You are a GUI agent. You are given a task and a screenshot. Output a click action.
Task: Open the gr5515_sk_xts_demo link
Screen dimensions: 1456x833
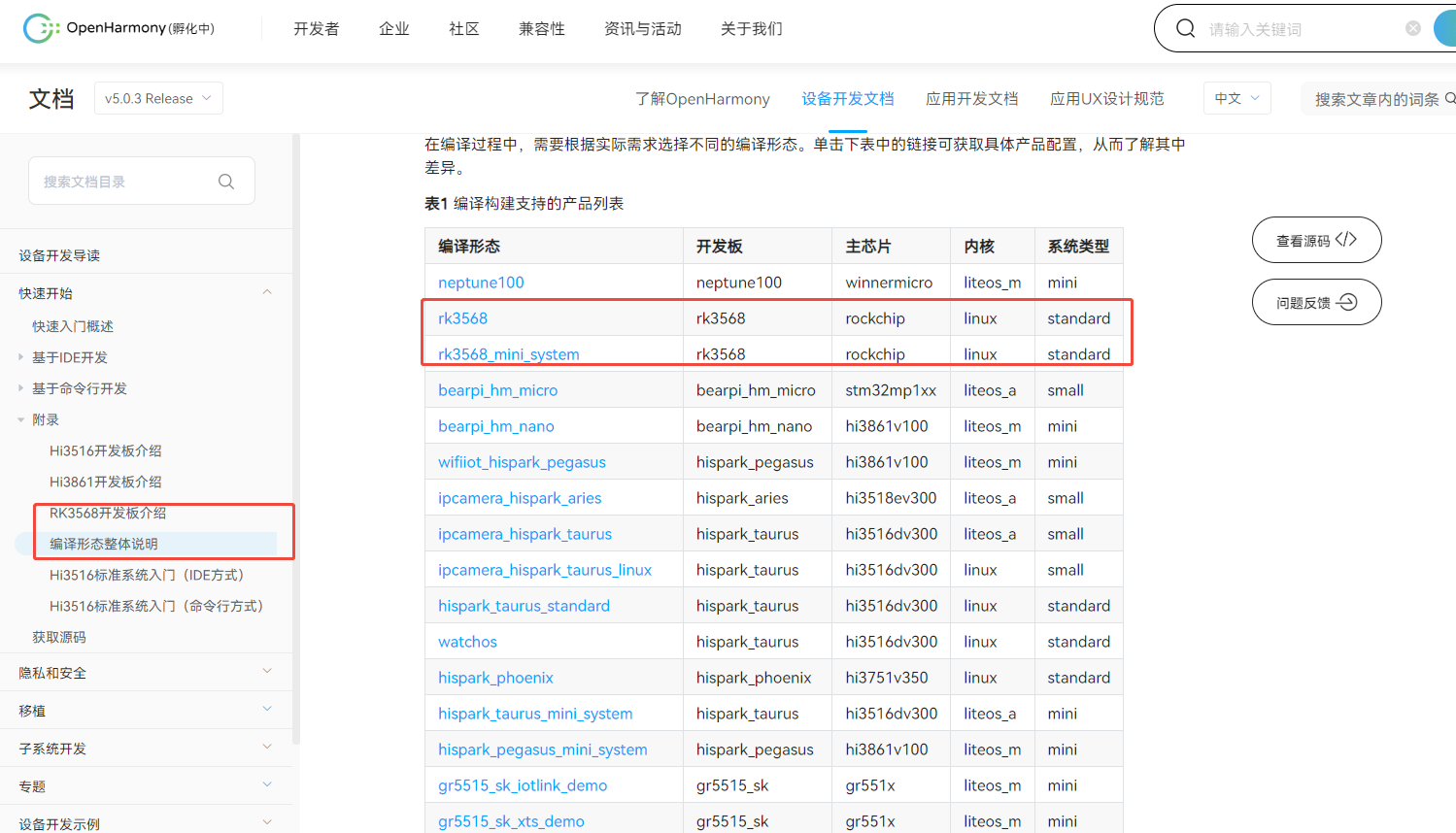click(x=511, y=821)
